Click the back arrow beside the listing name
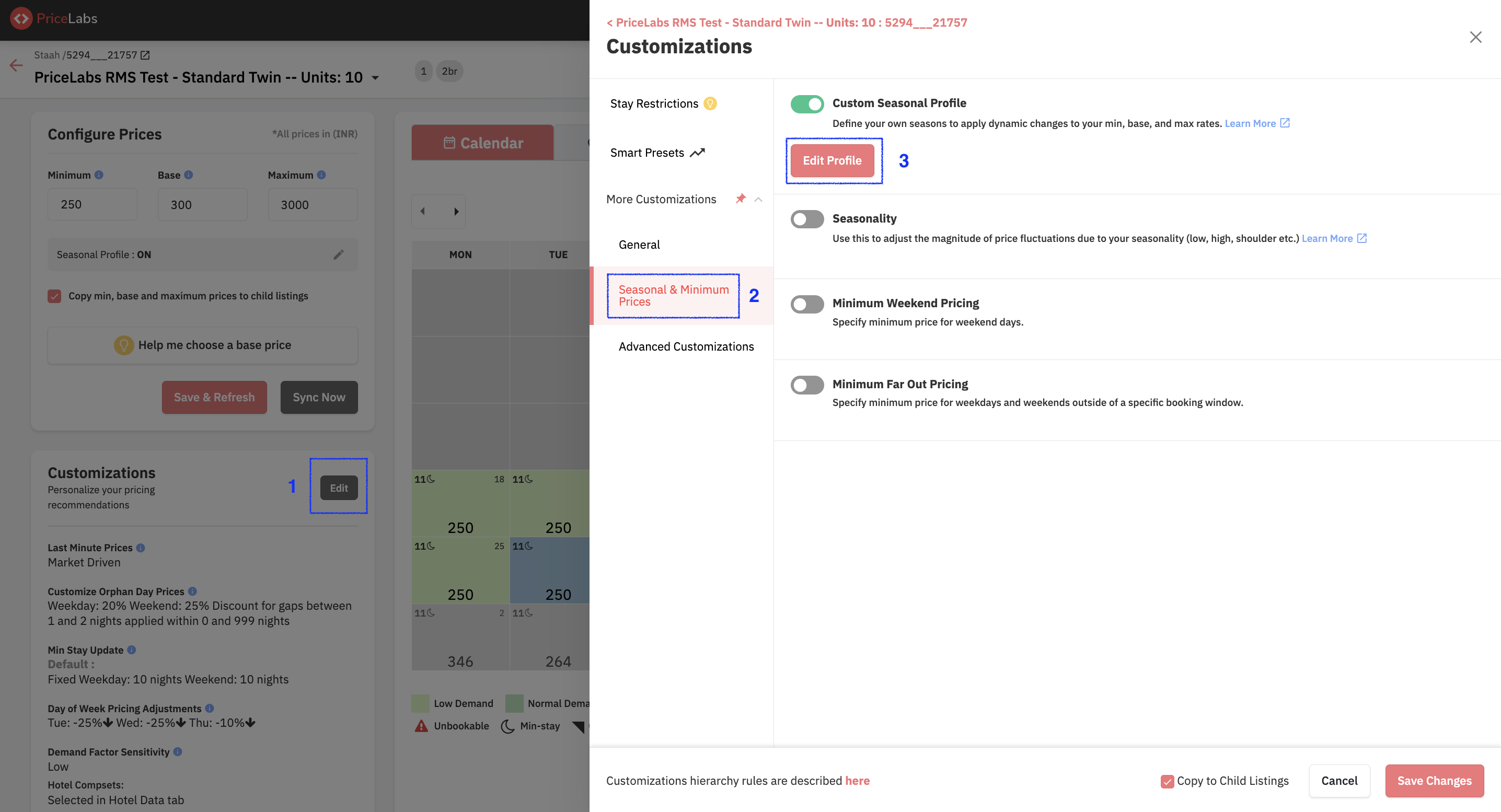This screenshot has width=1501, height=812. coord(16,65)
